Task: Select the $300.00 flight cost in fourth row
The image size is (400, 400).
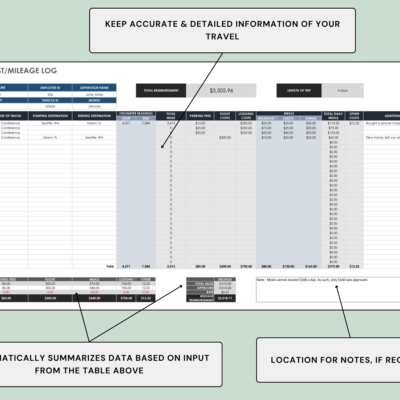Action: (x=225, y=138)
